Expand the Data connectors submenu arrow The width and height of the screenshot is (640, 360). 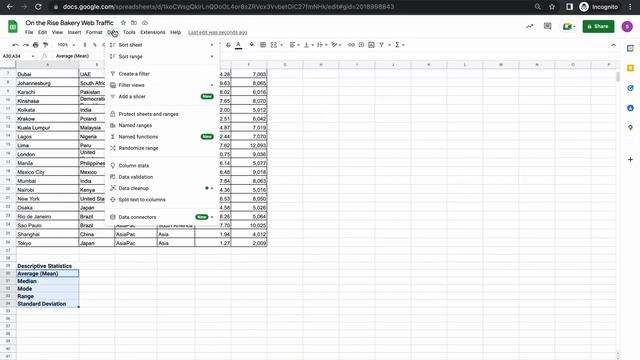click(212, 217)
